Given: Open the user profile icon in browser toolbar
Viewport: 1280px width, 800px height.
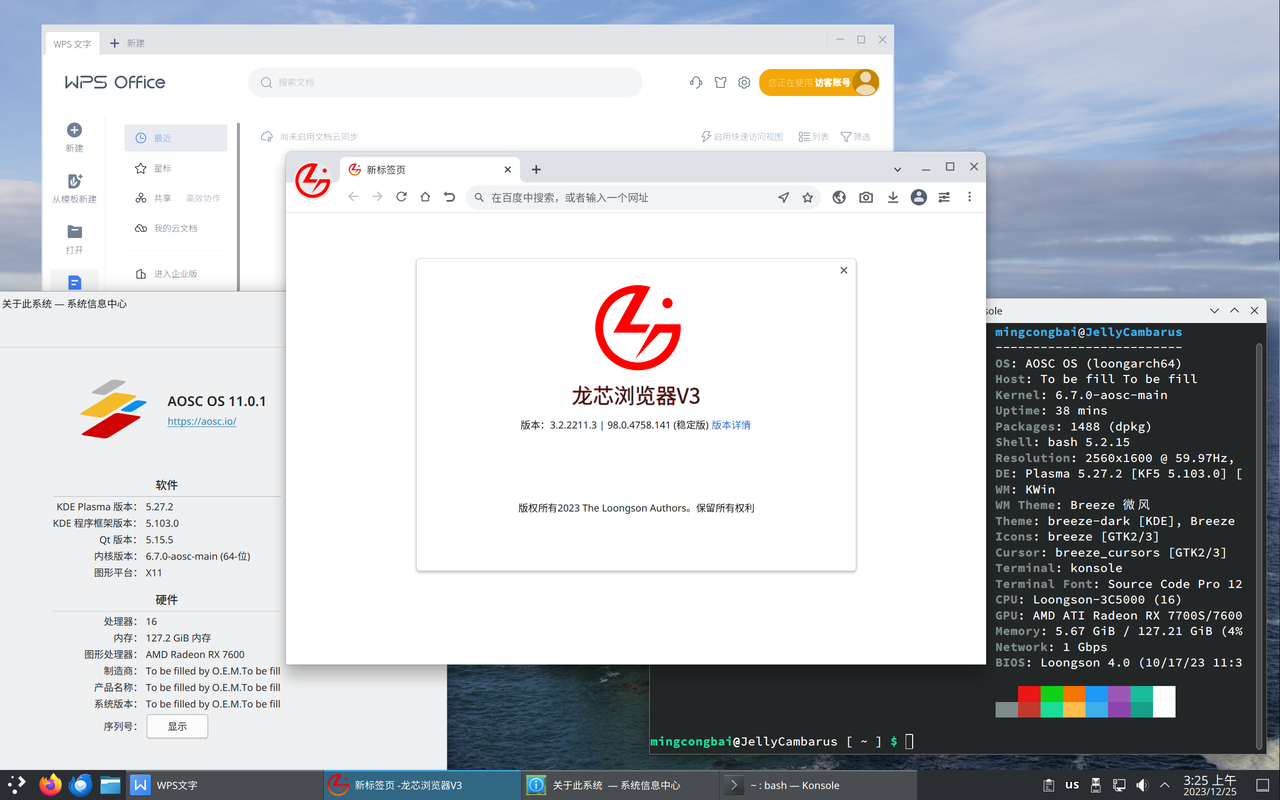Looking at the screenshot, I should pyautogui.click(x=919, y=197).
